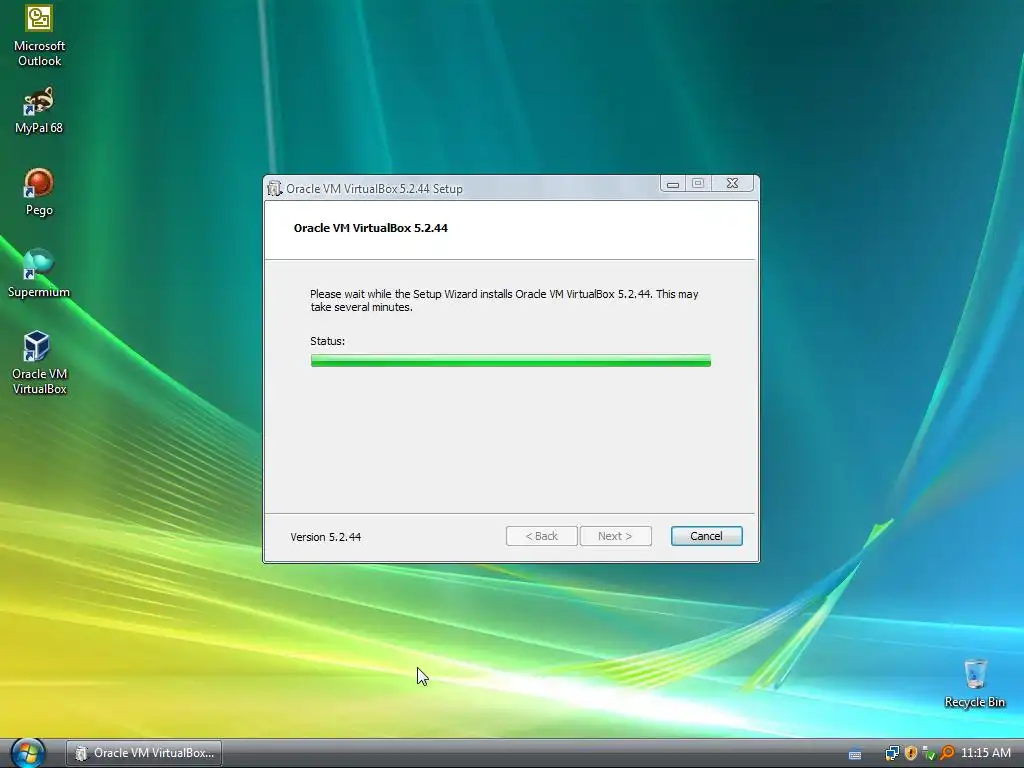
Task: Click the Safely Remove Hardware tray icon
Action: tap(928, 753)
